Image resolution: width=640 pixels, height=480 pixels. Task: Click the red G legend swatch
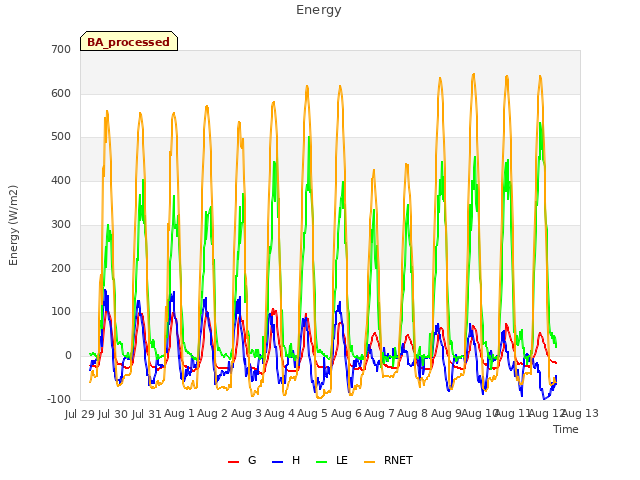coord(233,462)
